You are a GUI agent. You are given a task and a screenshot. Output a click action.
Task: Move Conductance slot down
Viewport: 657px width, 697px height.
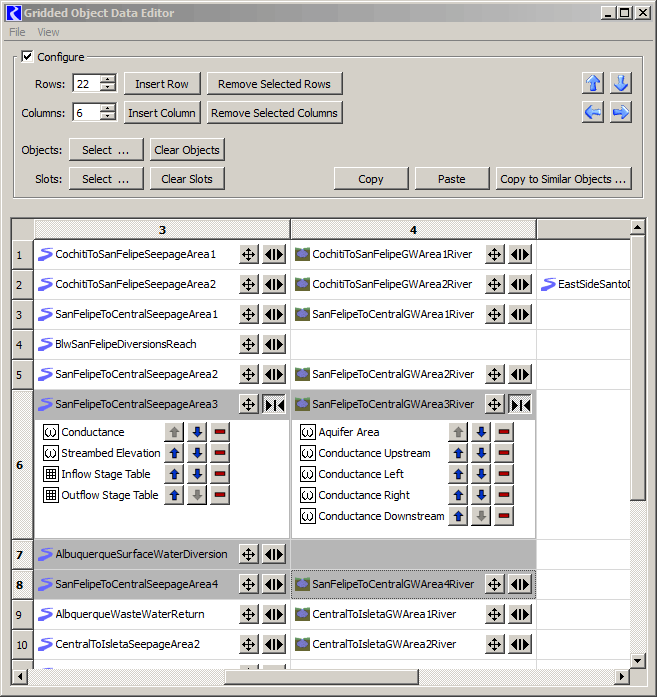[197, 432]
